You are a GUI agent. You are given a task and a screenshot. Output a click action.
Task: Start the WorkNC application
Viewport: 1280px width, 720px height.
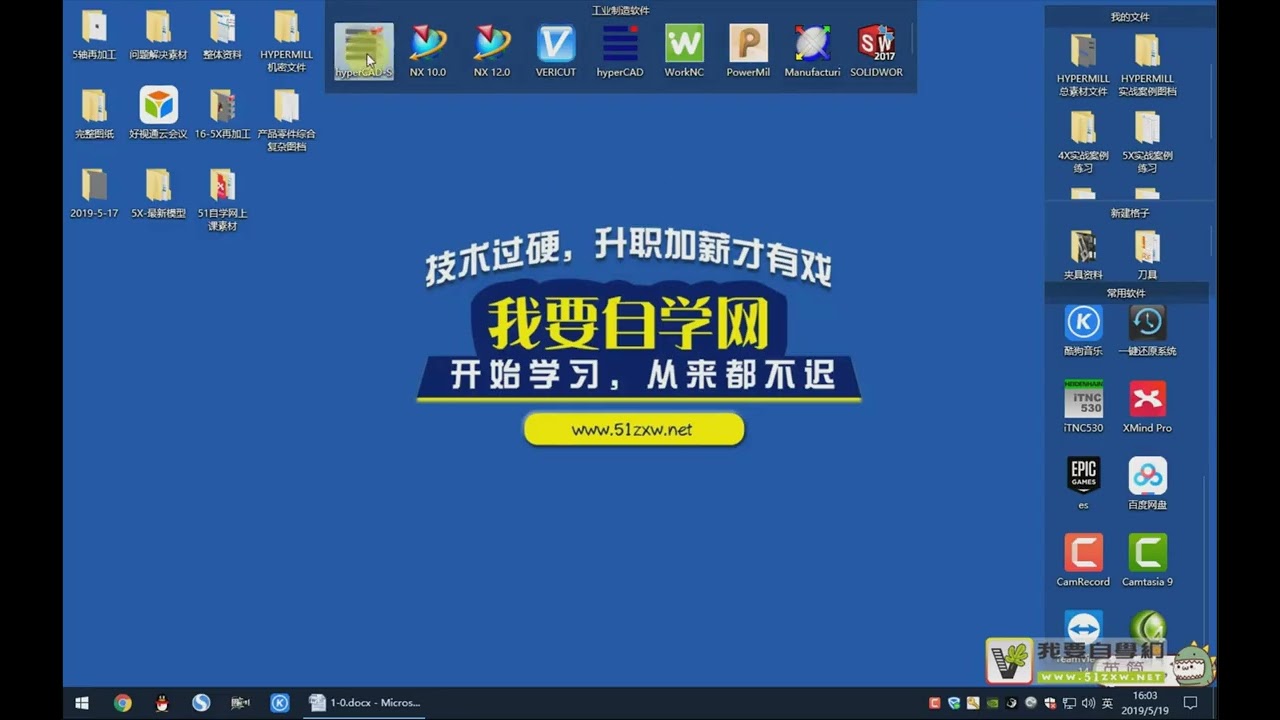coord(684,51)
